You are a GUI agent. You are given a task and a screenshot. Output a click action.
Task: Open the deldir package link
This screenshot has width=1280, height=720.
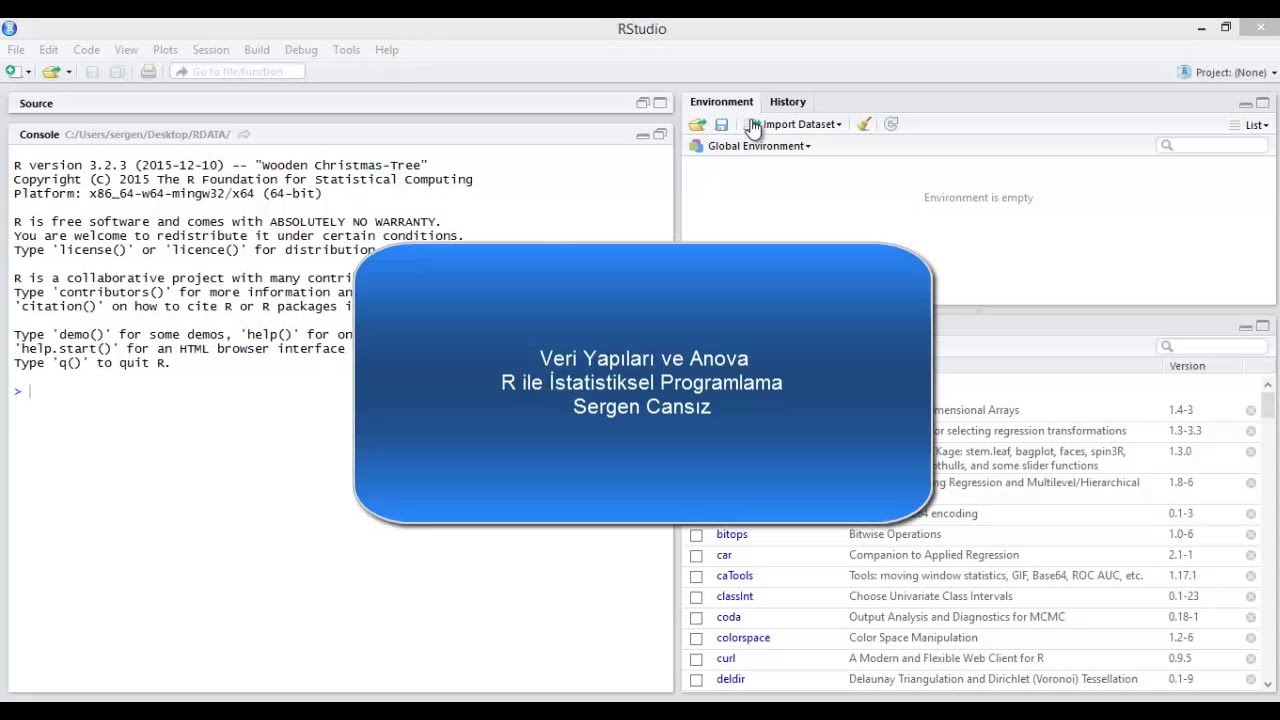pos(731,680)
